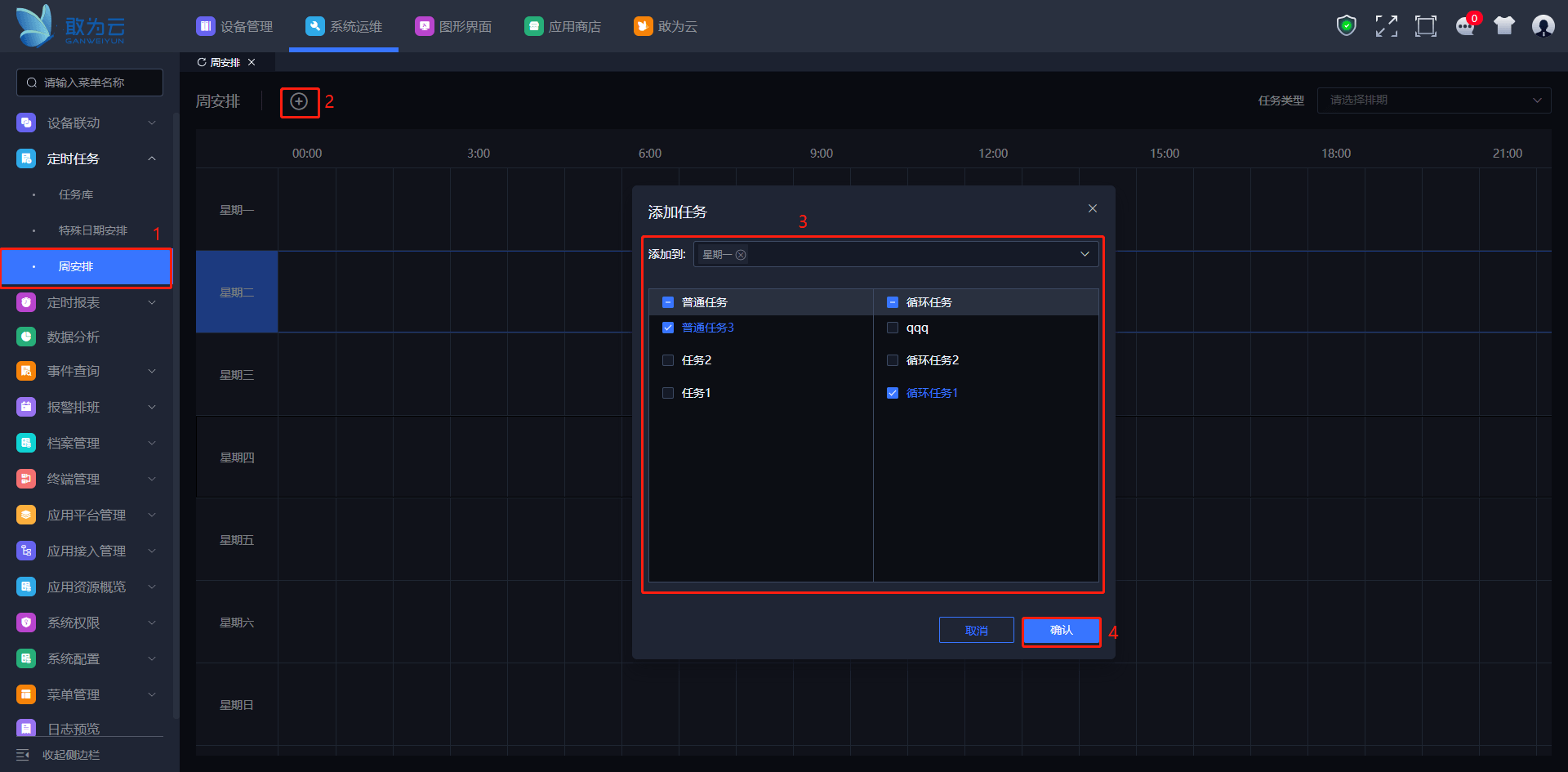Check the 任务2 checkbox
Viewport: 1568px width, 772px height.
pos(668,360)
